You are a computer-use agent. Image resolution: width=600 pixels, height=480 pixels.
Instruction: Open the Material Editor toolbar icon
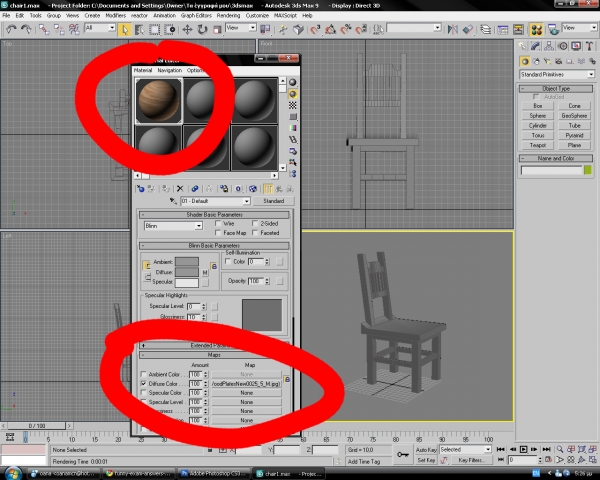click(x=536, y=29)
